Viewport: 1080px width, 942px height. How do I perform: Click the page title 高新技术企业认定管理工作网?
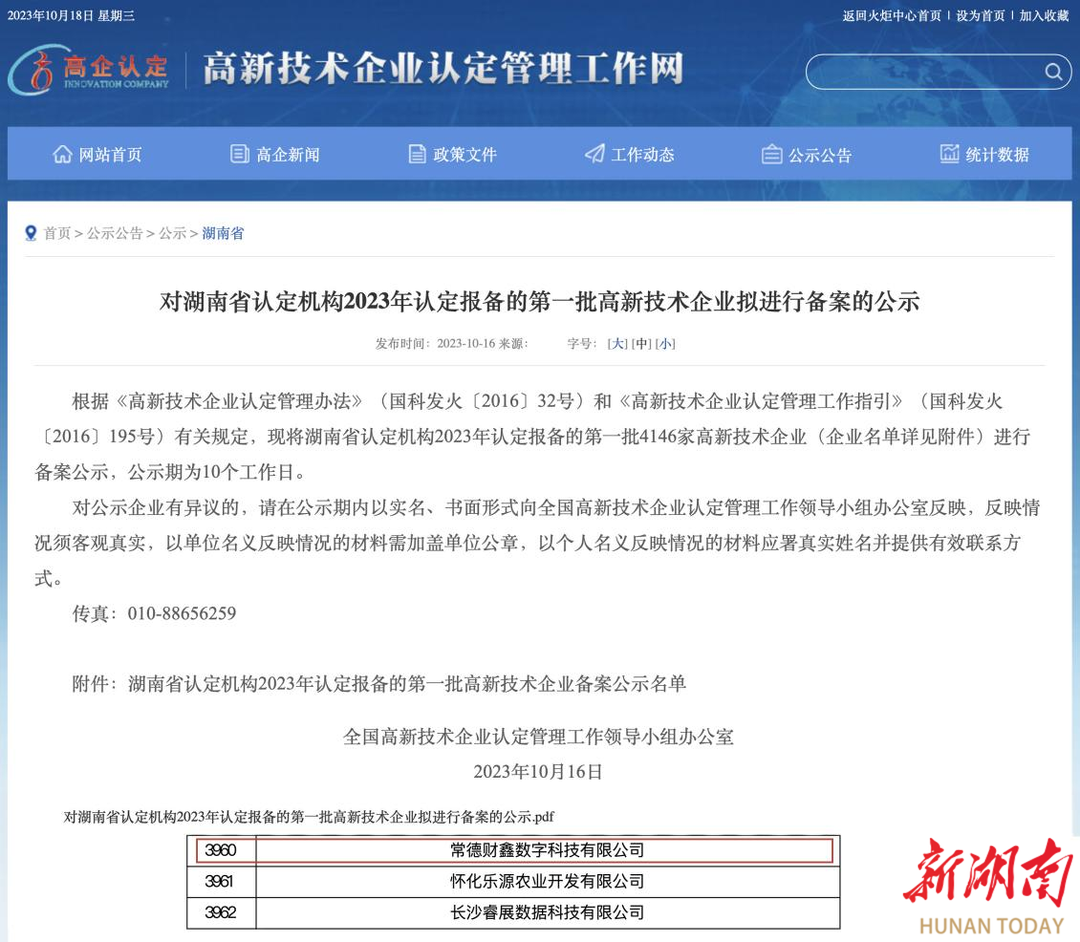coord(444,68)
